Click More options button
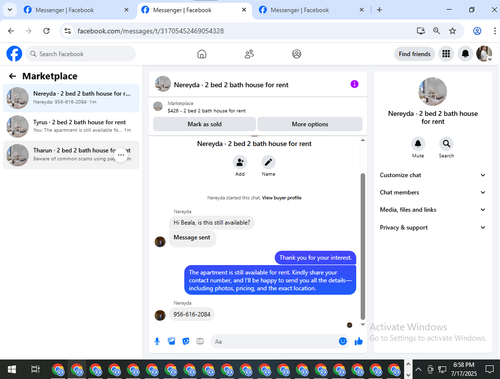The width and height of the screenshot is (500, 379). (x=310, y=124)
